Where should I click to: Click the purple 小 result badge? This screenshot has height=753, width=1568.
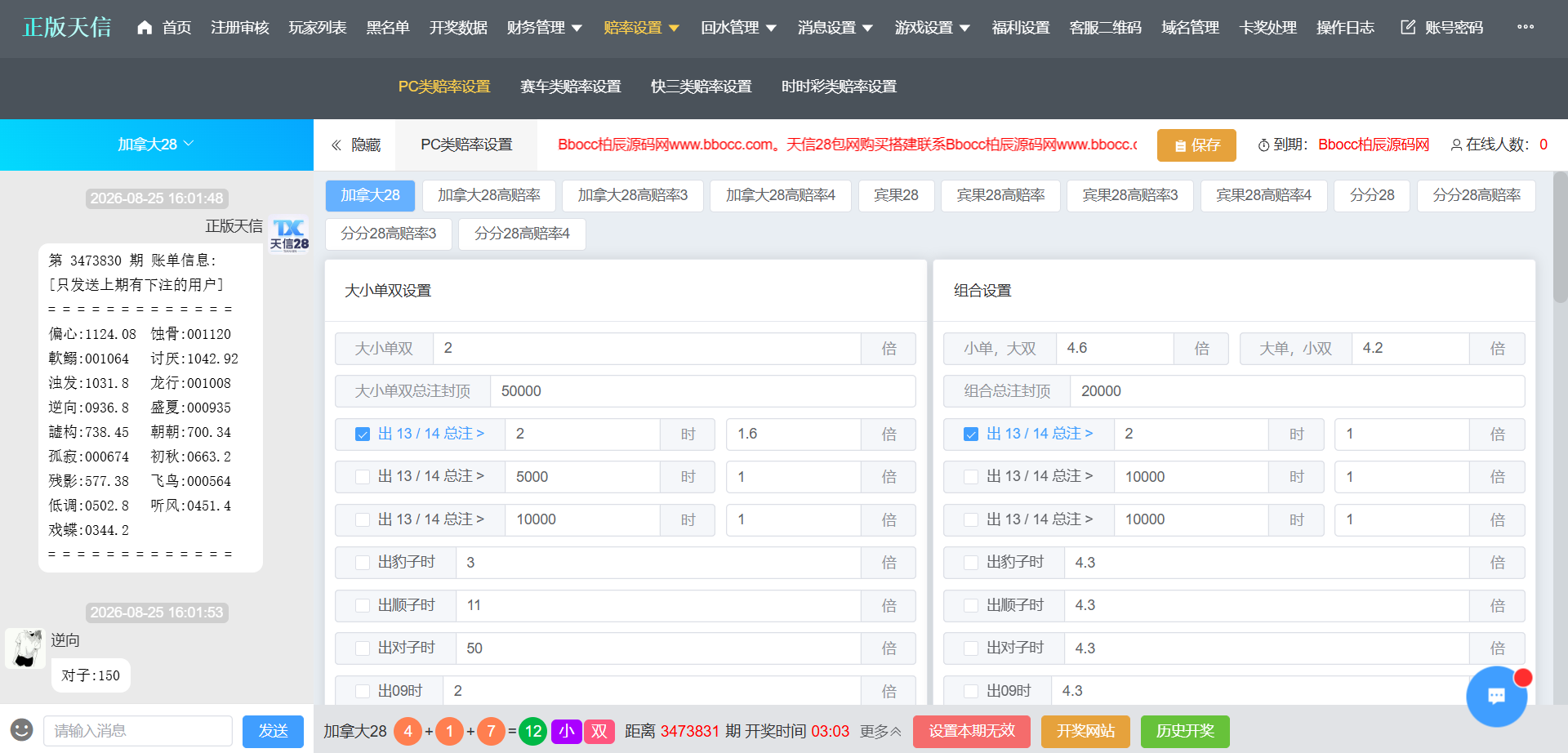566,731
